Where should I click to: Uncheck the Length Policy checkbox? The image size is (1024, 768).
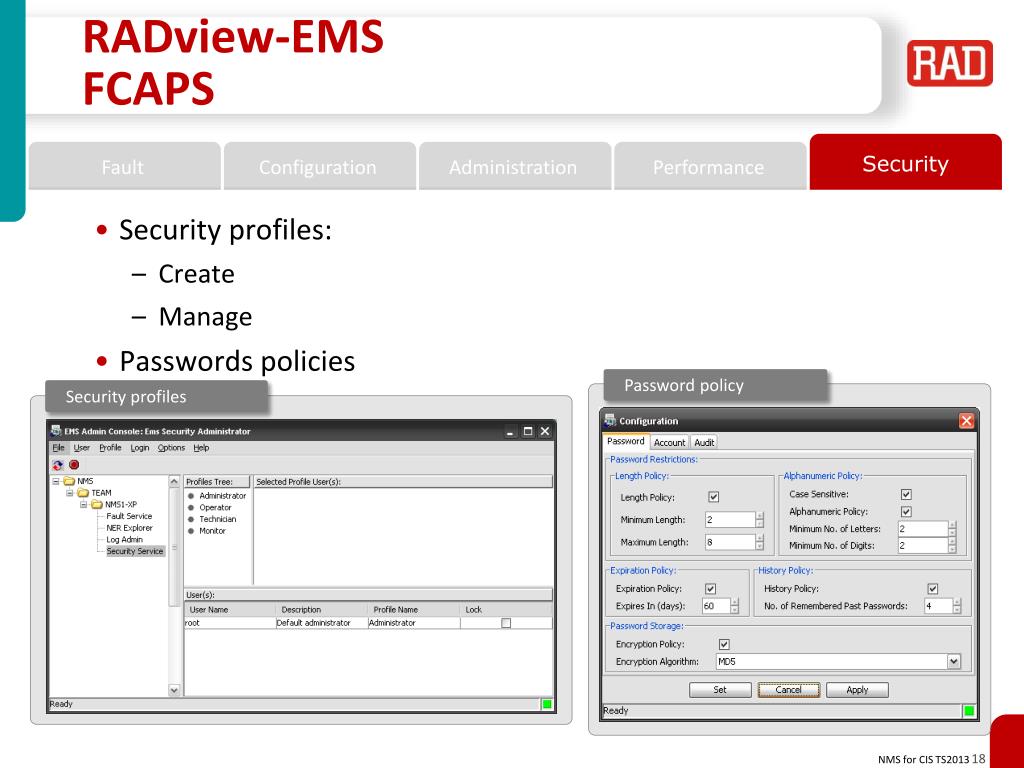pyautogui.click(x=714, y=497)
